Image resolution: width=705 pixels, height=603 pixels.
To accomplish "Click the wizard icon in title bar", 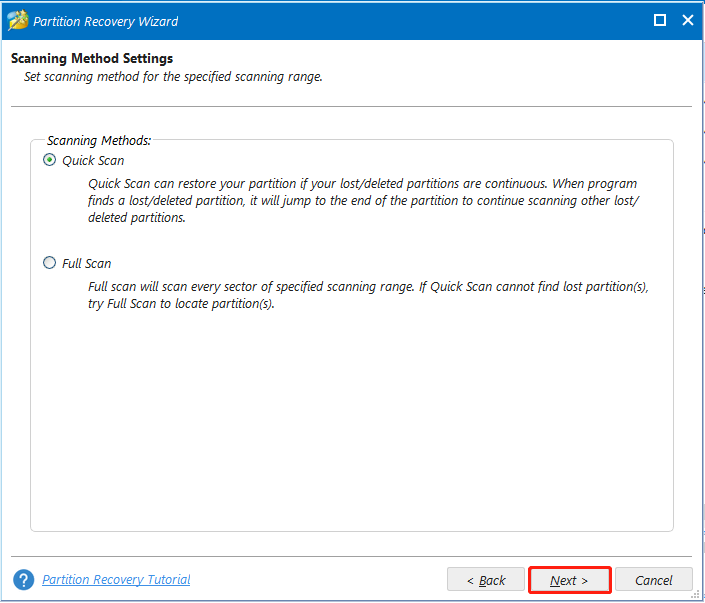I will tap(18, 21).
